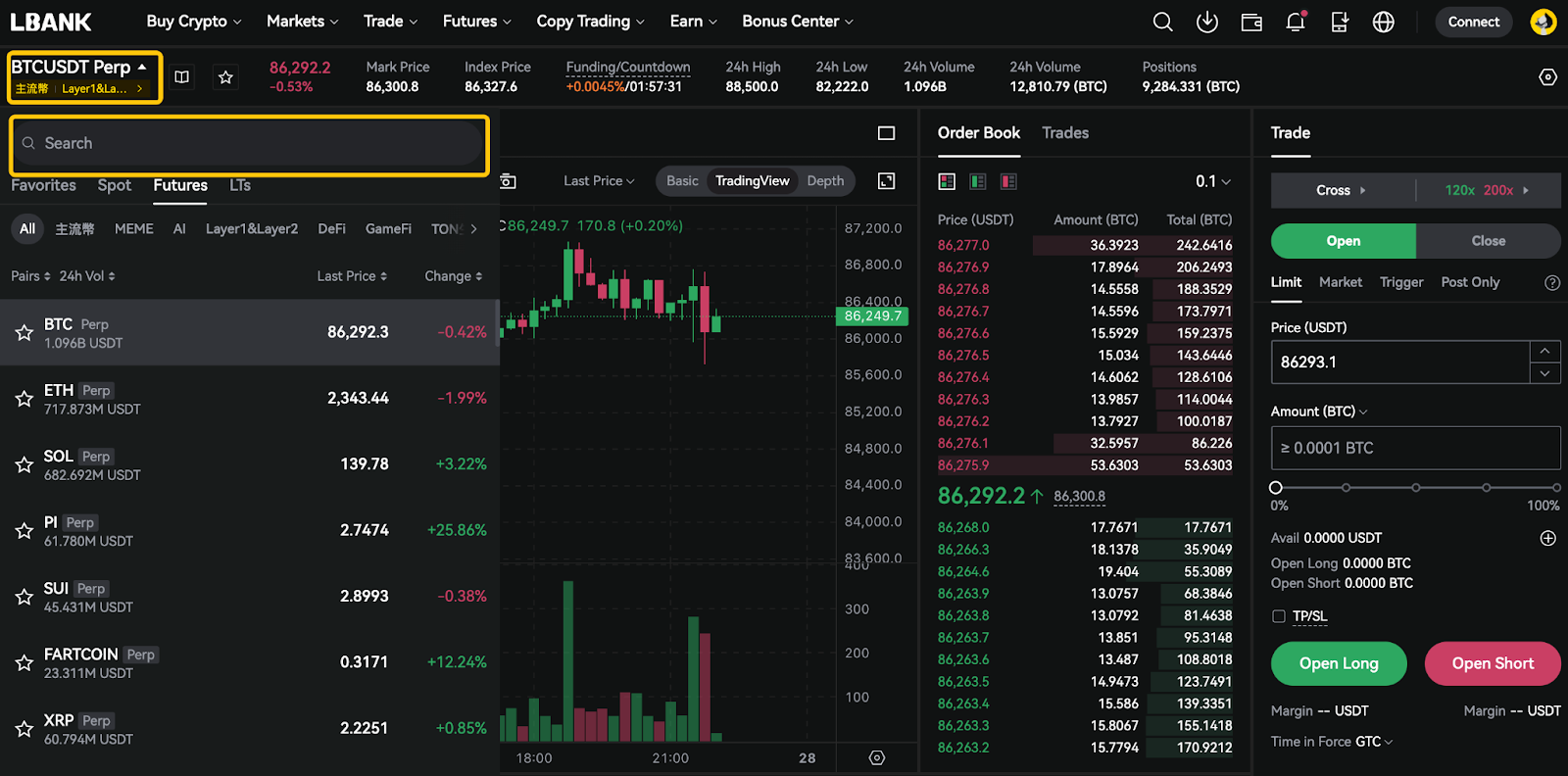The image size is (1568, 776).
Task: Switch chart to Basic view
Action: pos(682,181)
